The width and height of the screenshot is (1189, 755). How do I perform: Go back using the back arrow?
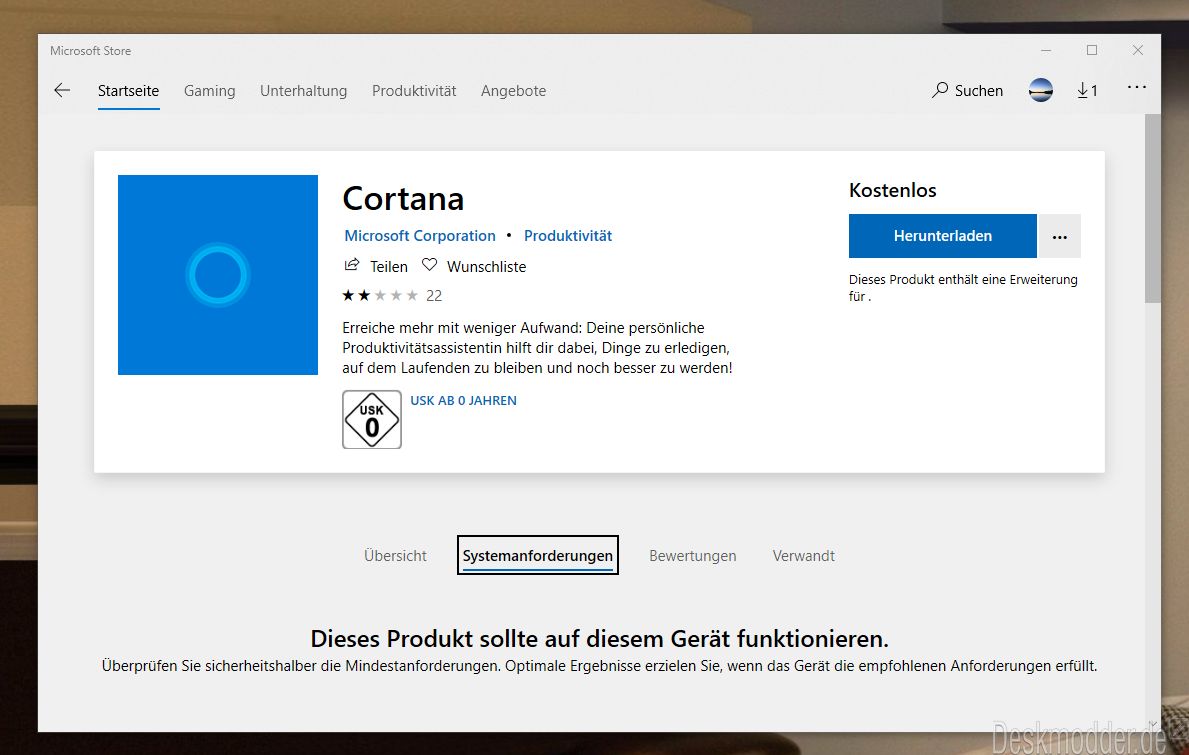[62, 90]
